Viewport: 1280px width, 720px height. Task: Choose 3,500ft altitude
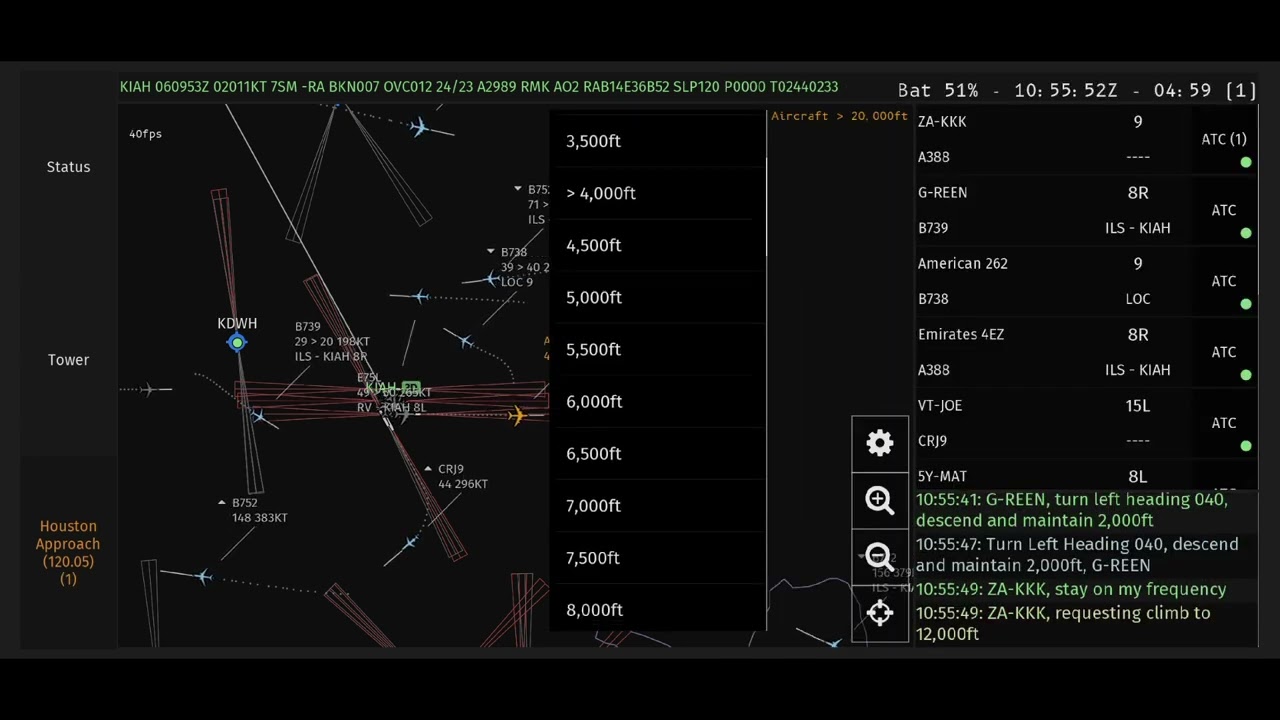[658, 141]
